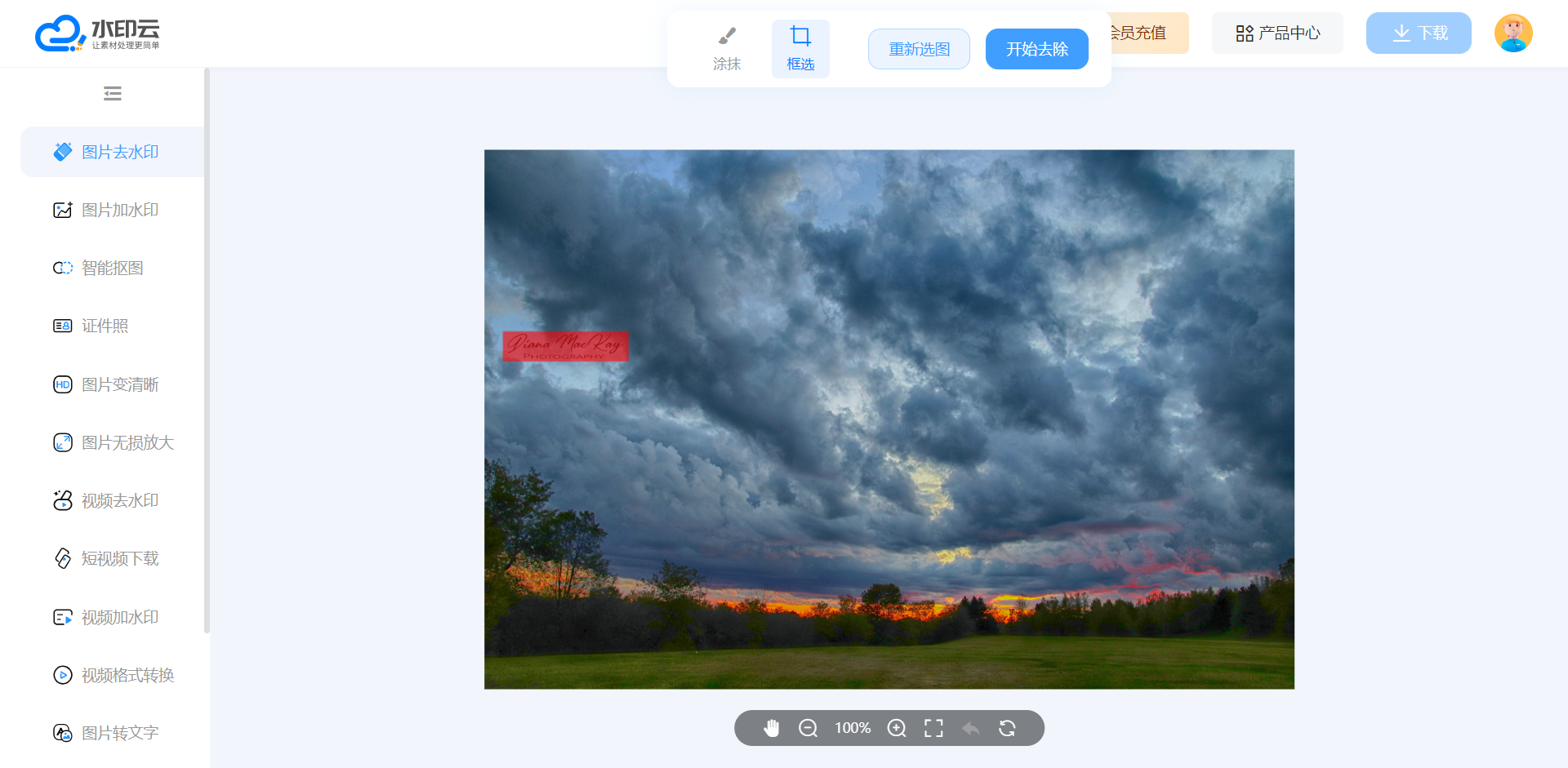The width and height of the screenshot is (1568, 768).
Task: Click 重新选图 to reselect image
Action: coord(919,49)
